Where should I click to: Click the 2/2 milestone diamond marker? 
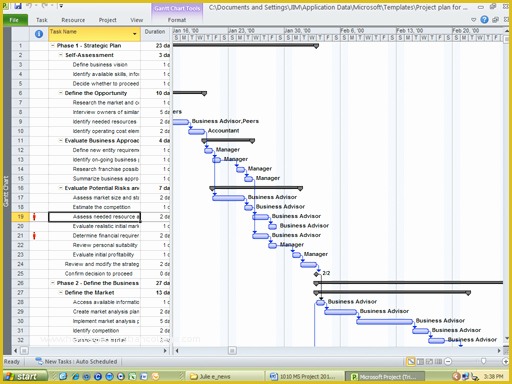316,274
